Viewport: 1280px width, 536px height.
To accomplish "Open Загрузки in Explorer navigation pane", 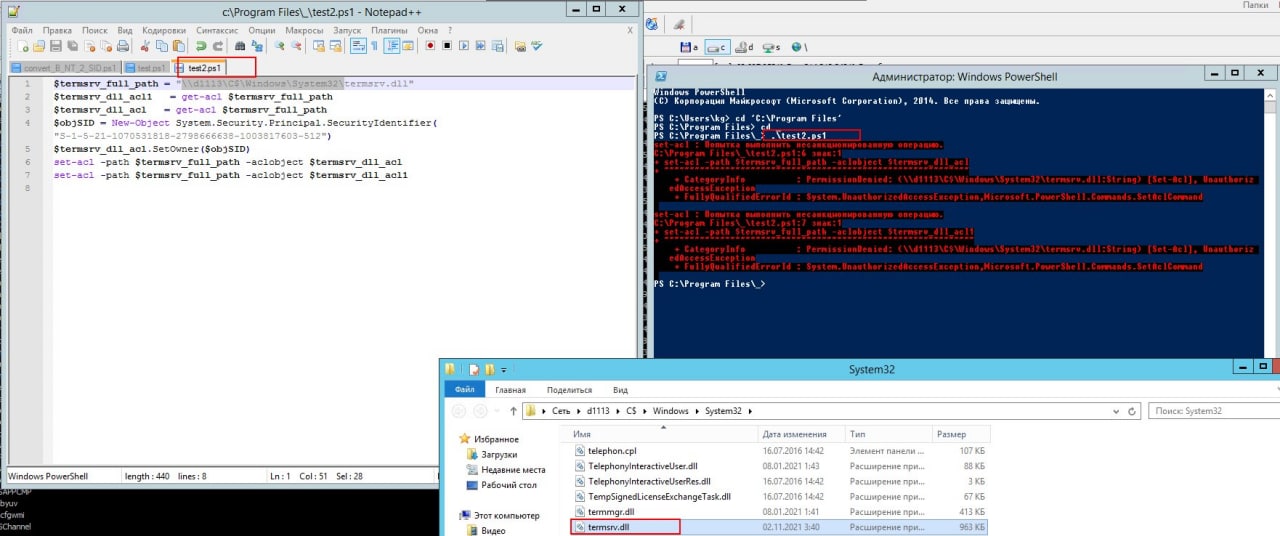I will coord(499,454).
